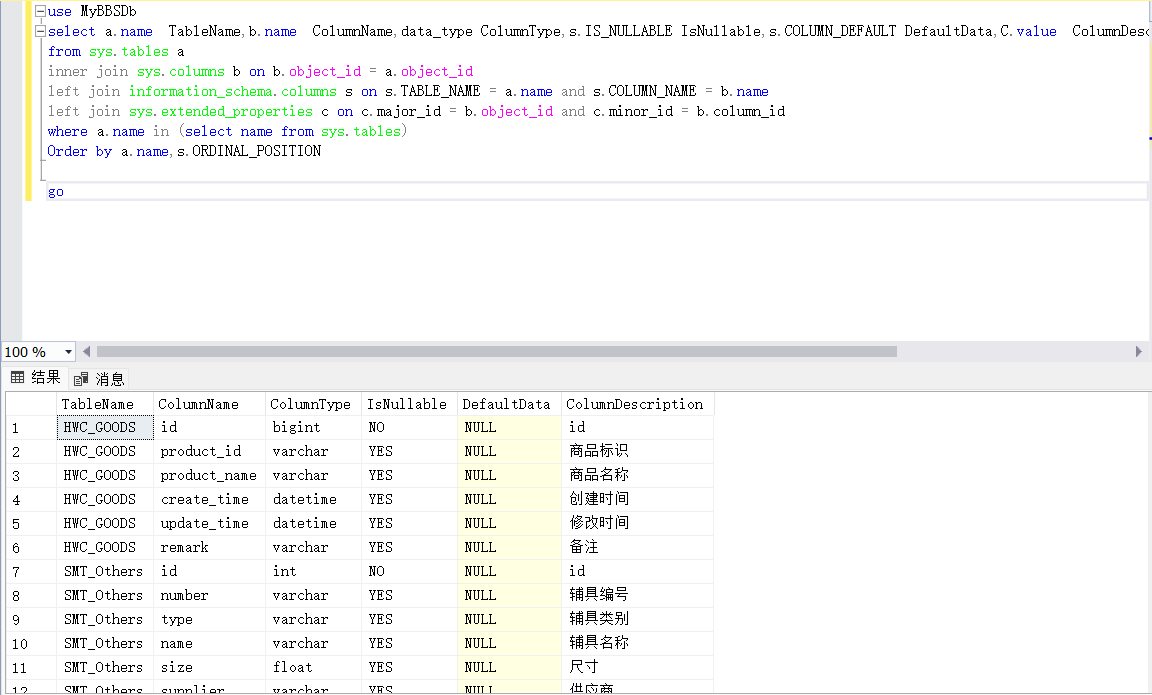Click the 'int' type cell in row 7
1152x695 pixels.
tap(314, 572)
